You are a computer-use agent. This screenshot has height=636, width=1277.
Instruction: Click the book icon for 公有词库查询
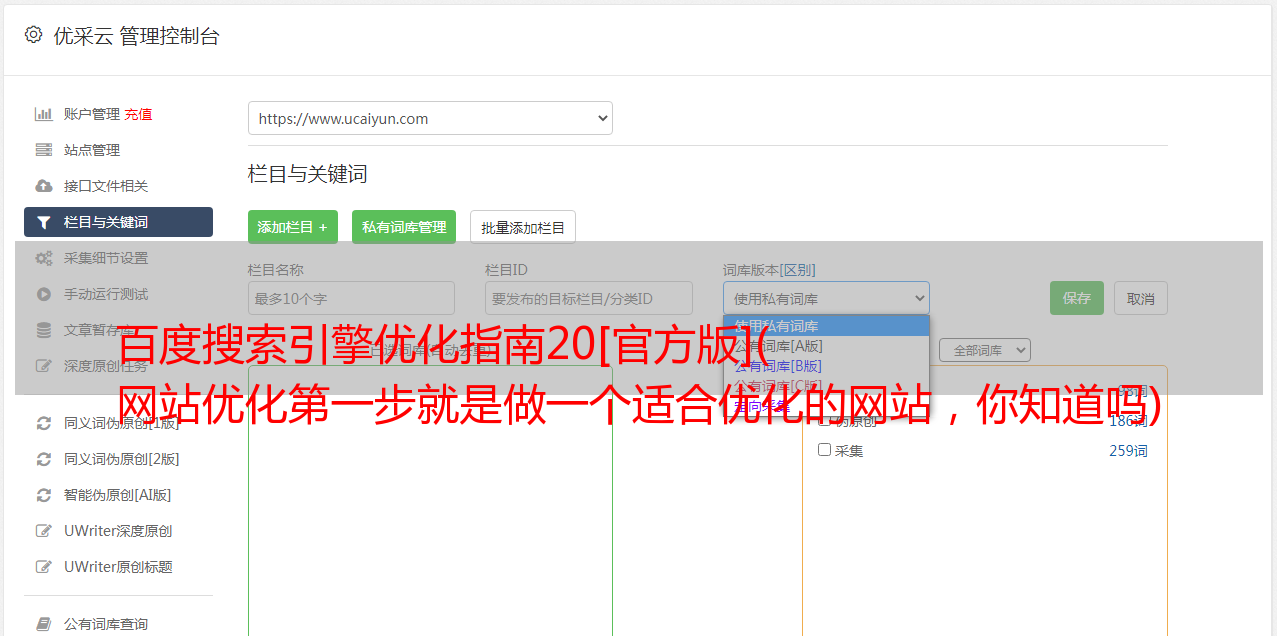pyautogui.click(x=43, y=624)
